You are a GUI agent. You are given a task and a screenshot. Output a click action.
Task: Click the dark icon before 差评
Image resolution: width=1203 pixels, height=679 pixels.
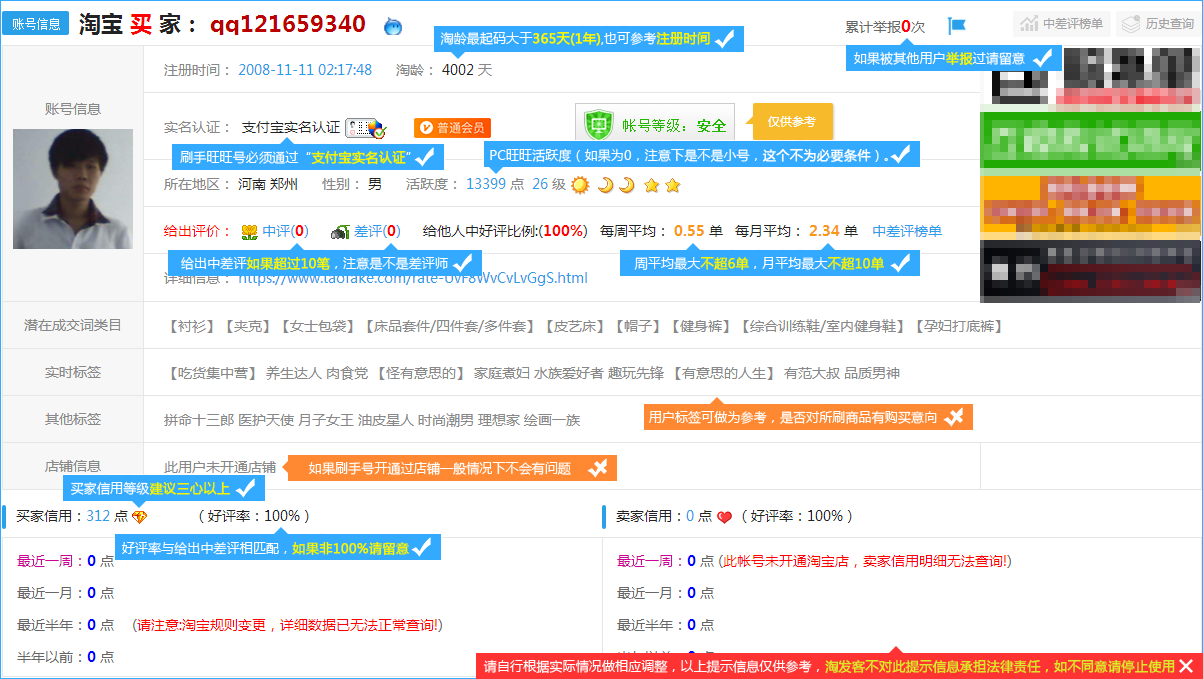coord(340,232)
